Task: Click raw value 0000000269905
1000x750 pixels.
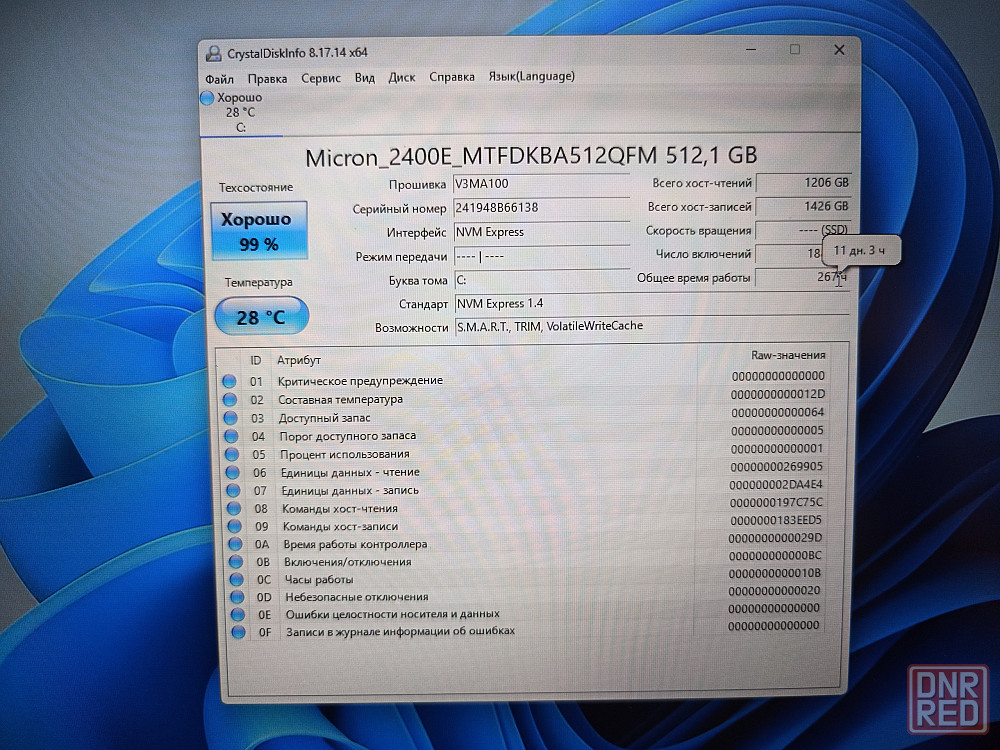Action: 777,467
